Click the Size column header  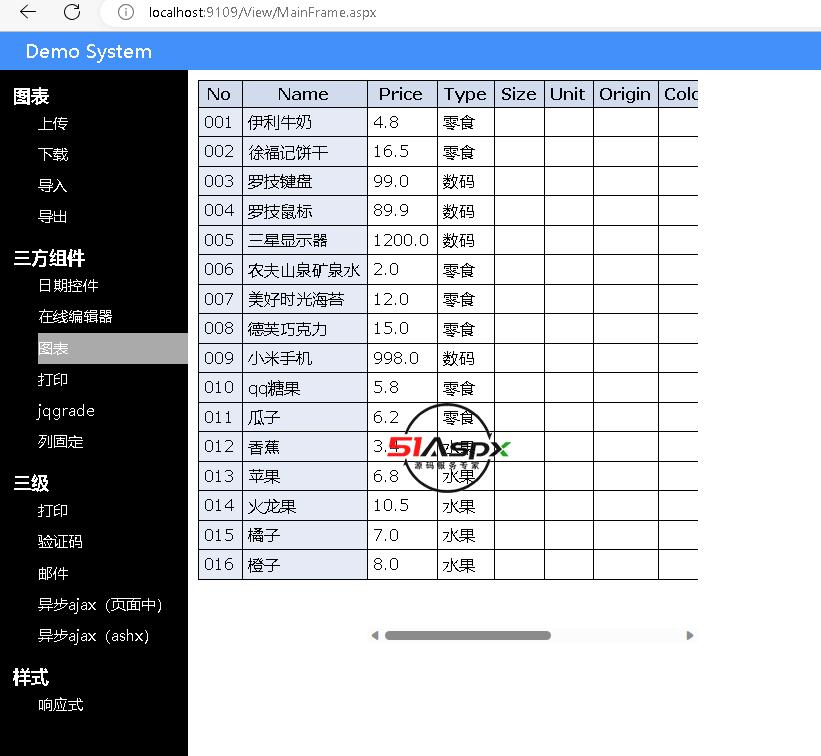(x=519, y=94)
